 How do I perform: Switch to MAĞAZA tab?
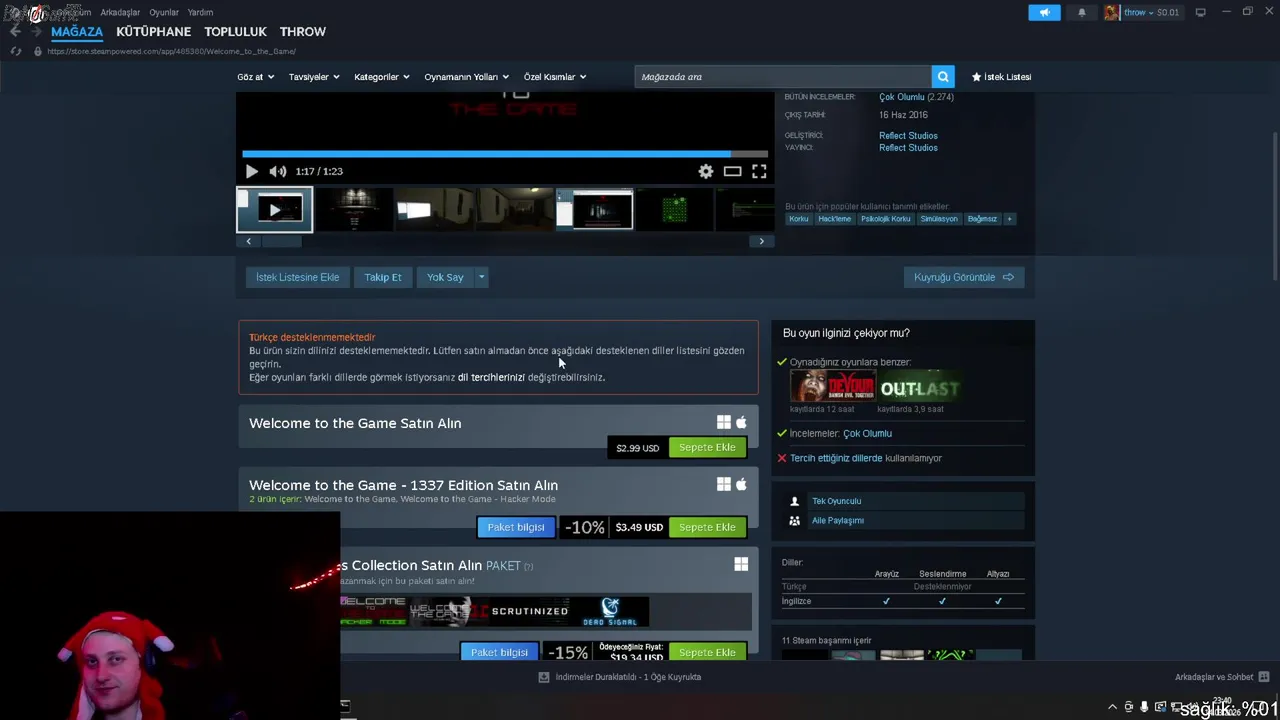[77, 32]
